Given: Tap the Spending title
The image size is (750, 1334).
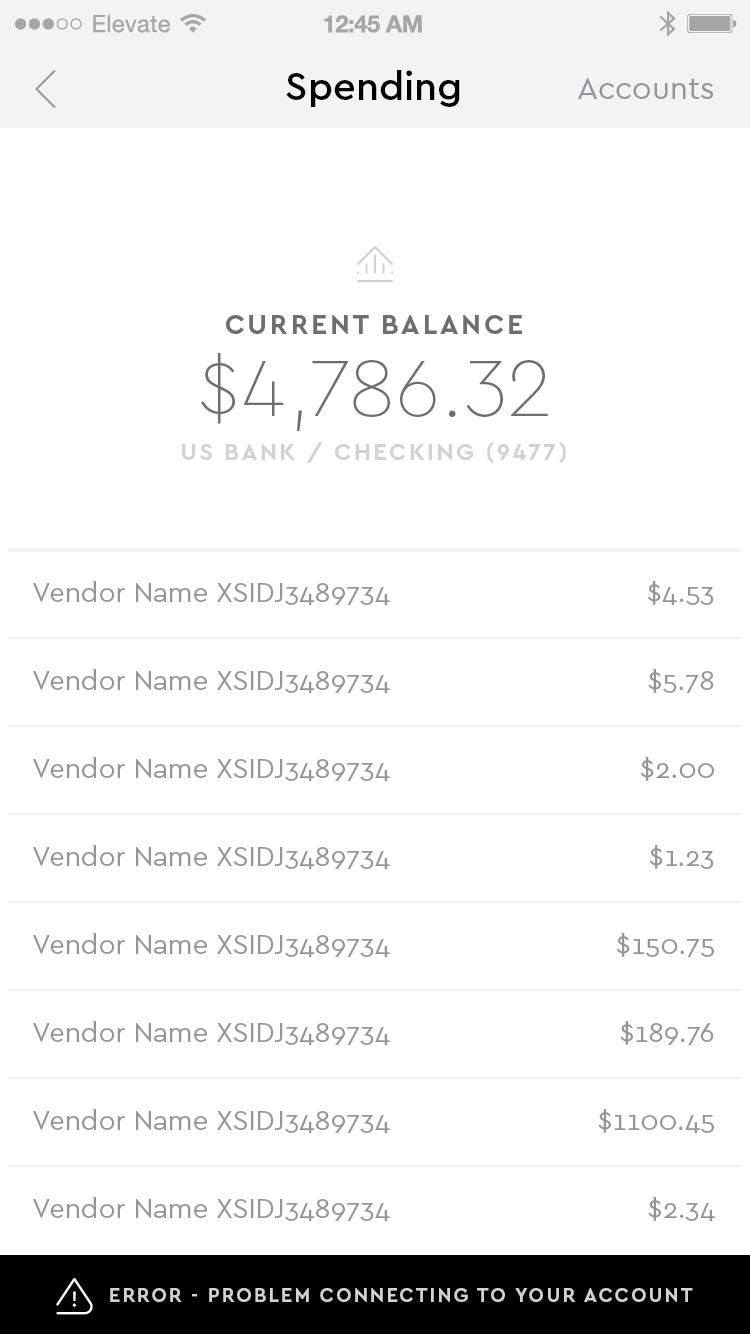Looking at the screenshot, I should click(x=373, y=88).
